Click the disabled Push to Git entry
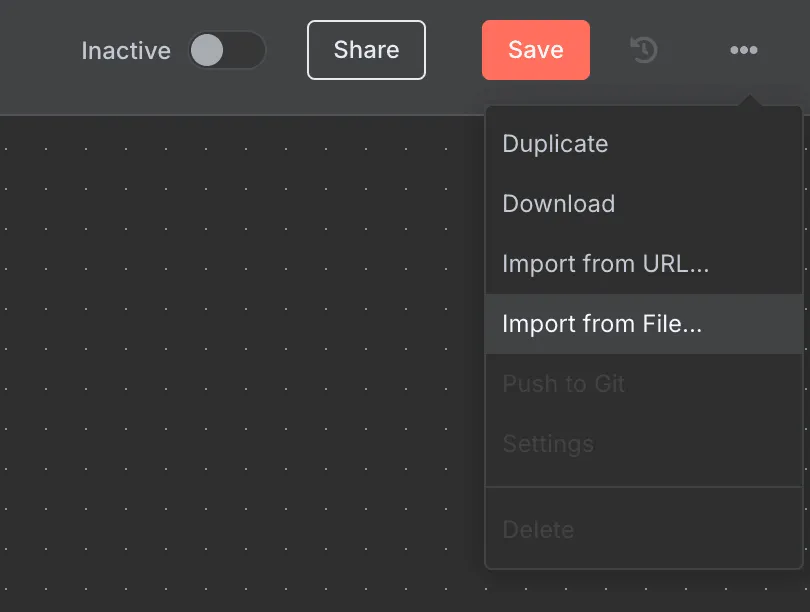Image resolution: width=810 pixels, height=612 pixels. [x=563, y=384]
